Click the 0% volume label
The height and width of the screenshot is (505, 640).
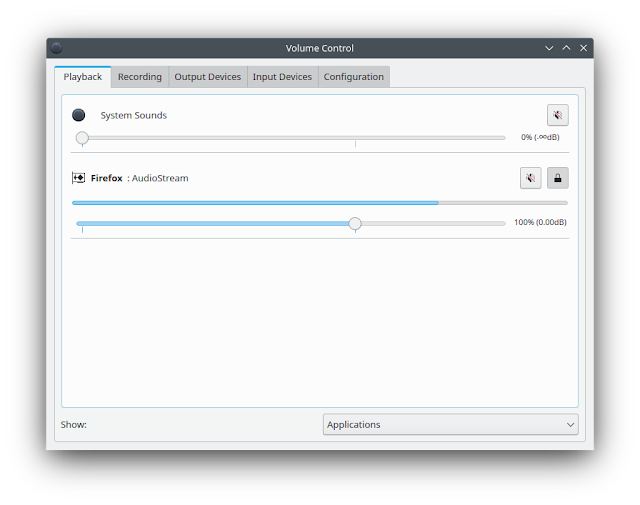[x=540, y=137]
